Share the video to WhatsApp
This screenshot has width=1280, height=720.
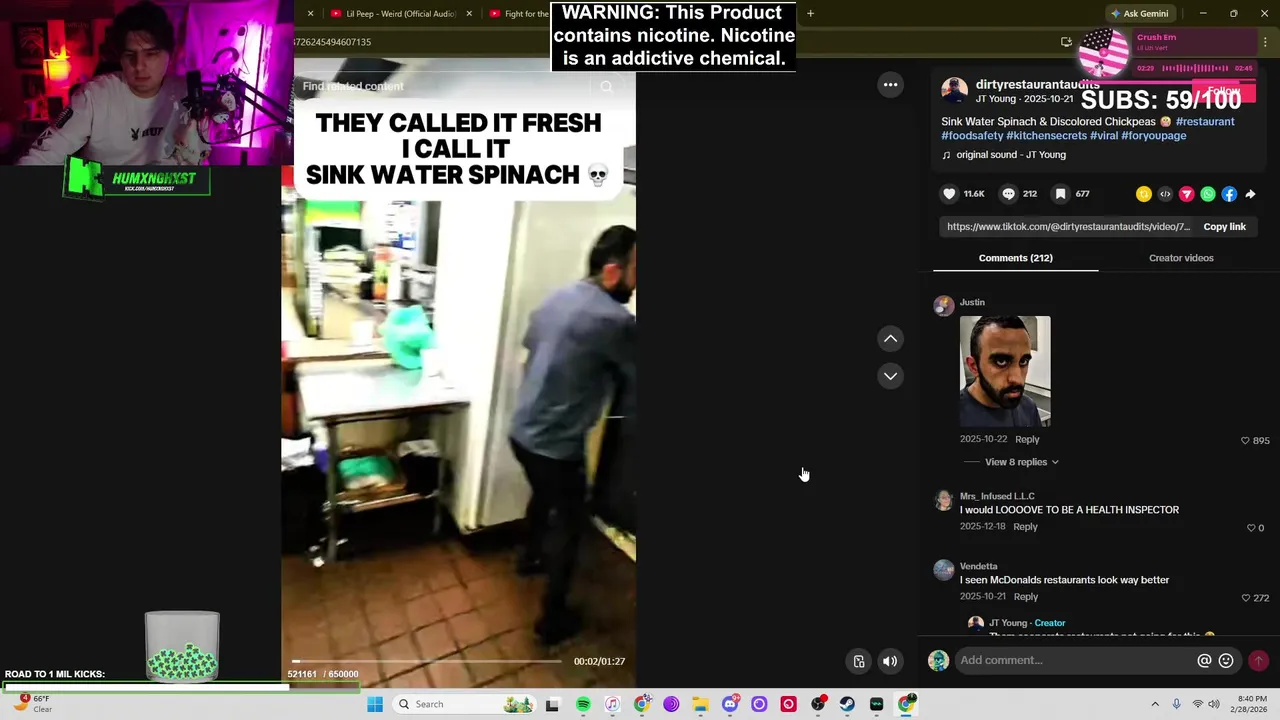[1208, 194]
